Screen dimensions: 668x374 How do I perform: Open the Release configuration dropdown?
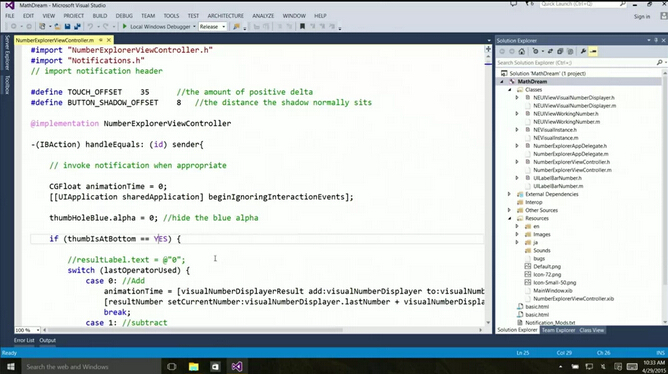[x=212, y=26]
